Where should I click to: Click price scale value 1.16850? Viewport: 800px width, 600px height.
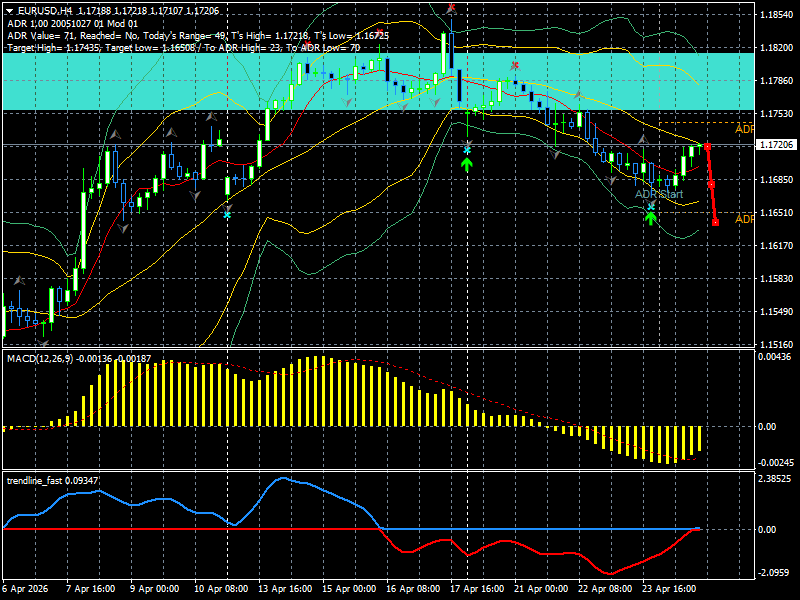777,180
